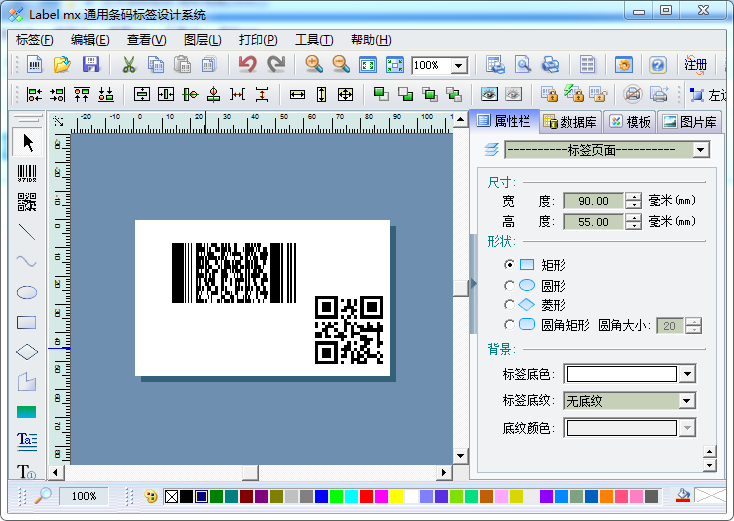The width and height of the screenshot is (734, 521).
Task: Increase 圆角大小 spinner value
Action: (x=693, y=321)
